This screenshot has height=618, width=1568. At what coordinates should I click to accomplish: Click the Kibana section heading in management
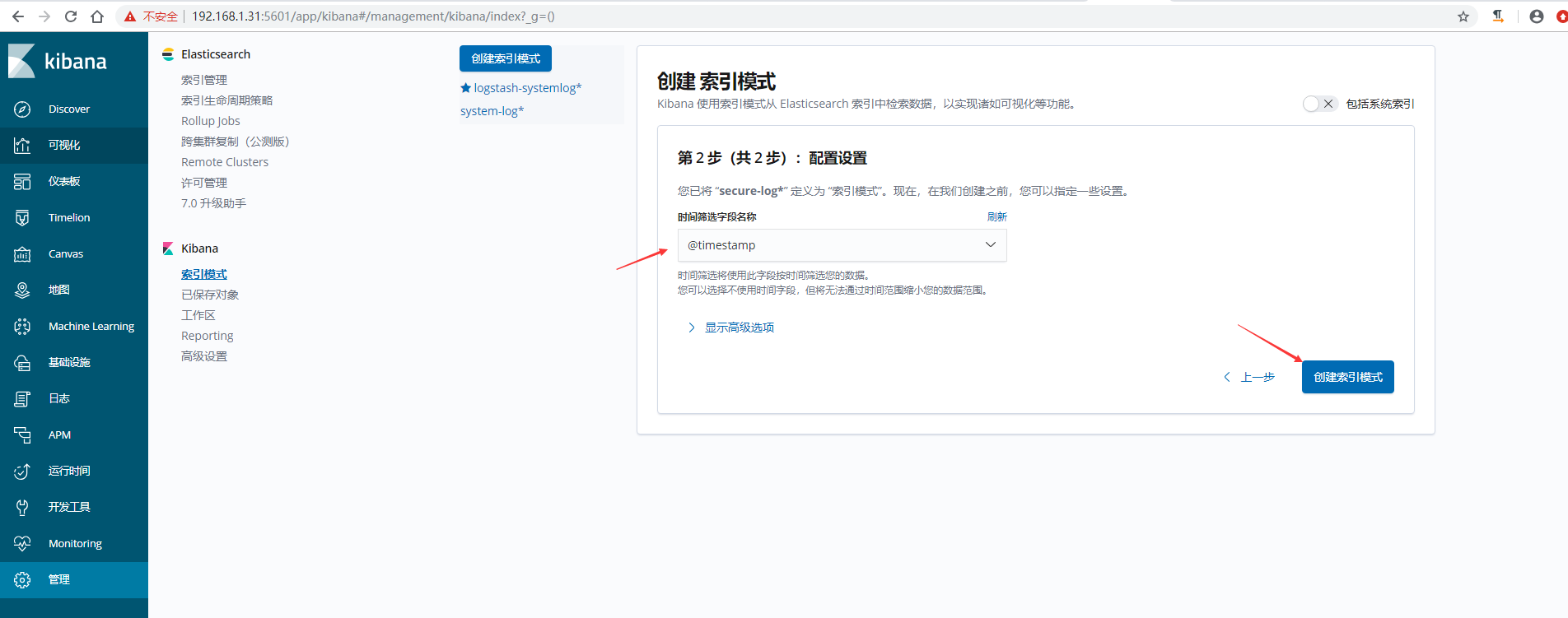tap(199, 249)
